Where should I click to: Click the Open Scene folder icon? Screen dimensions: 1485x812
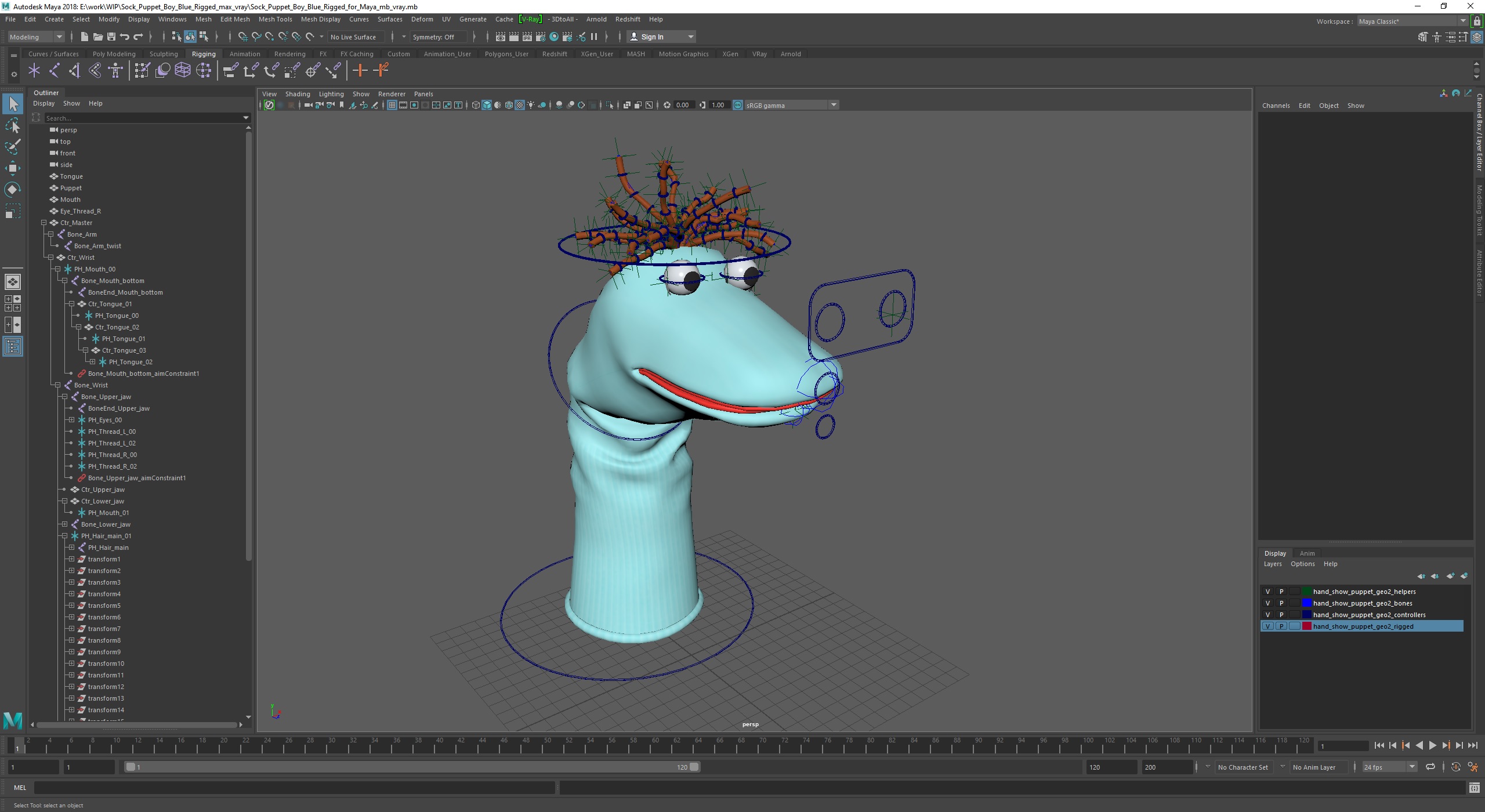click(x=97, y=37)
